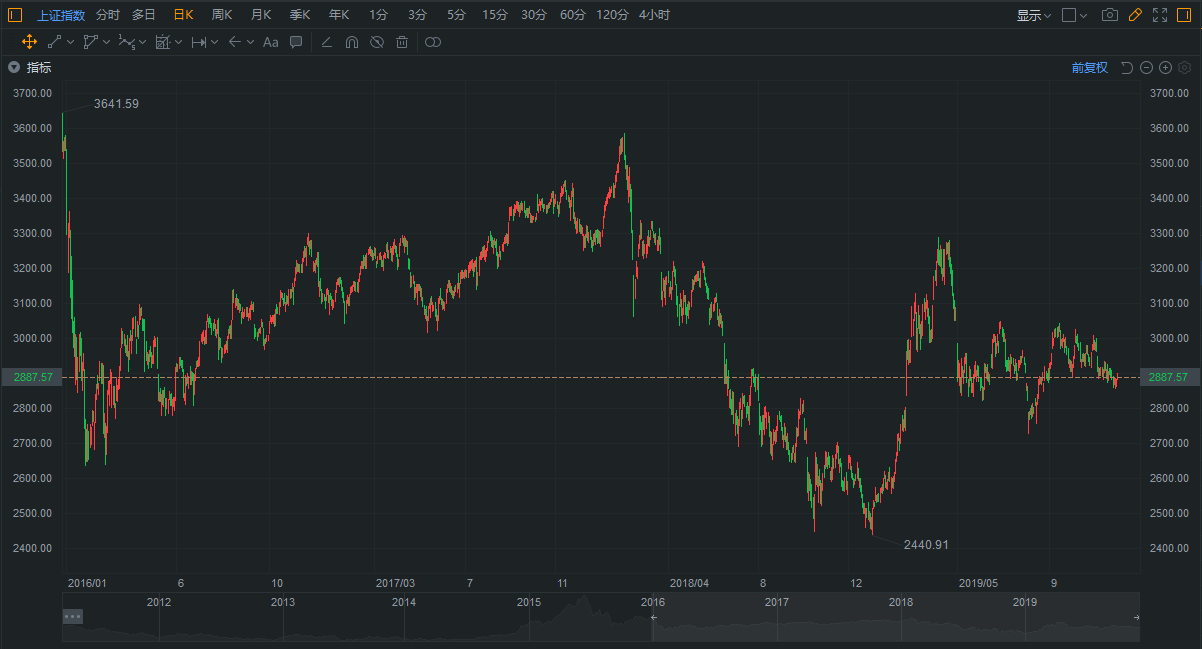
Task: Toggle the left sidebar panel
Action: point(15,15)
